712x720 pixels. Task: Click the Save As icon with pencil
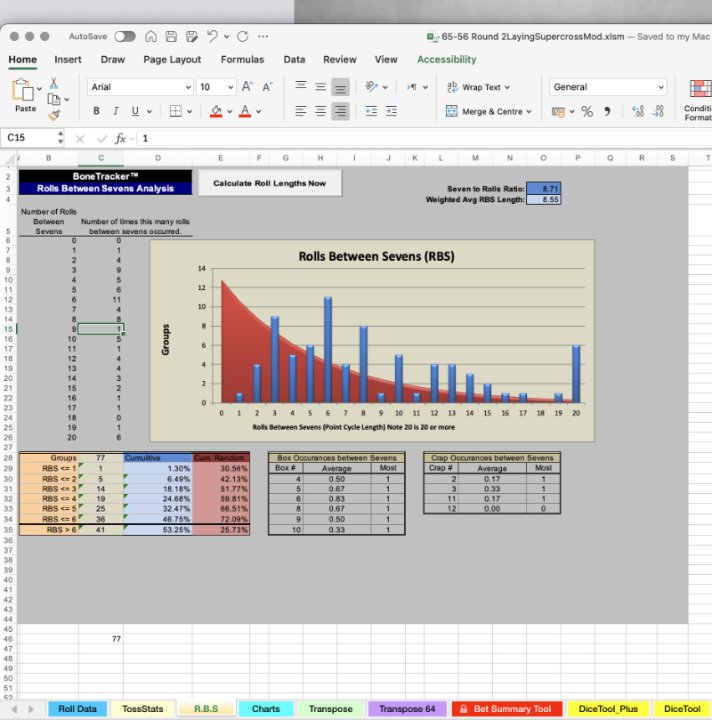192,36
